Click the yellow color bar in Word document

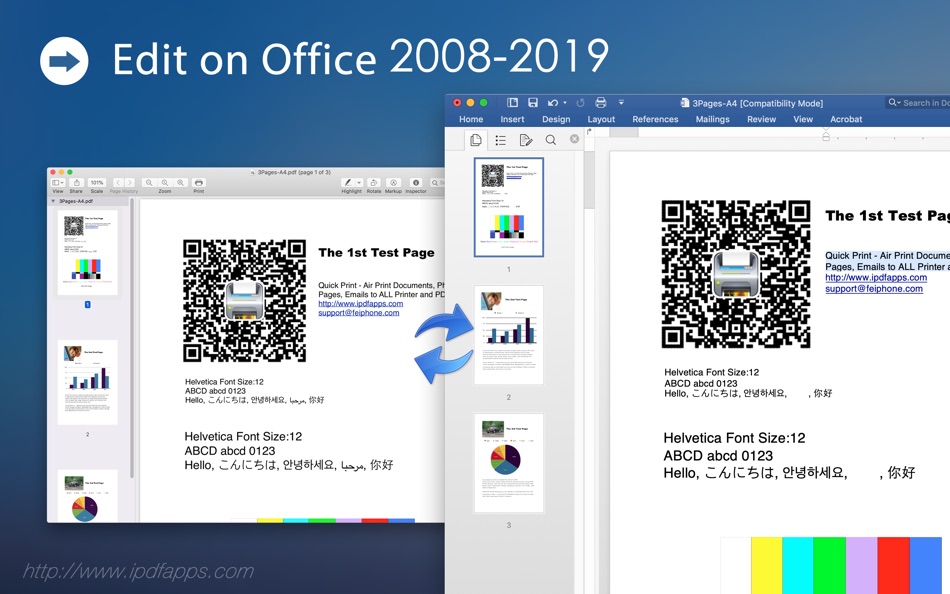click(x=766, y=565)
